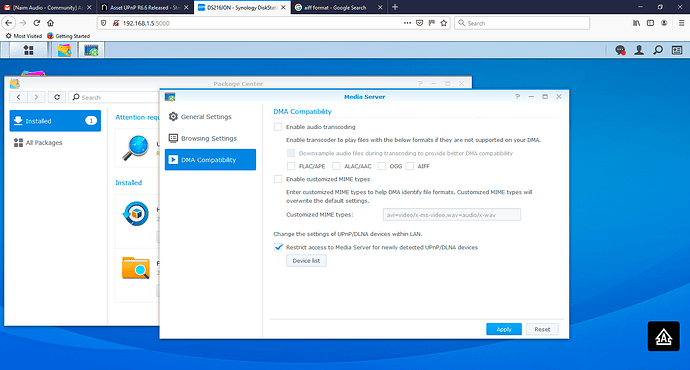The height and width of the screenshot is (370, 690).
Task: Click the black A logo badge
Action: pyautogui.click(x=664, y=337)
